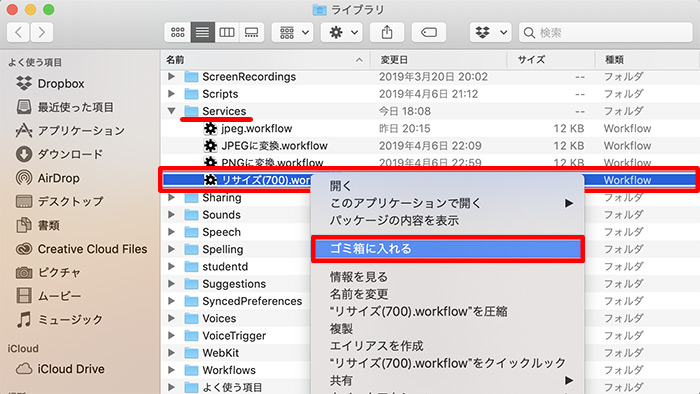Sort by the 種類 column header

coord(647,59)
